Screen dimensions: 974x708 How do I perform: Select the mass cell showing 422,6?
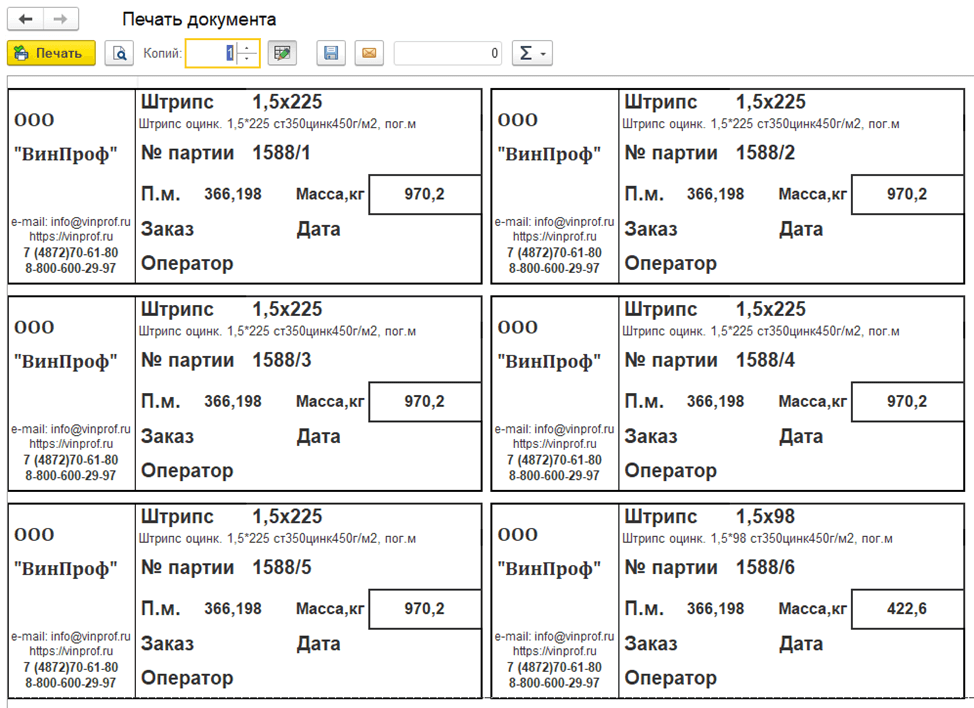click(x=907, y=608)
